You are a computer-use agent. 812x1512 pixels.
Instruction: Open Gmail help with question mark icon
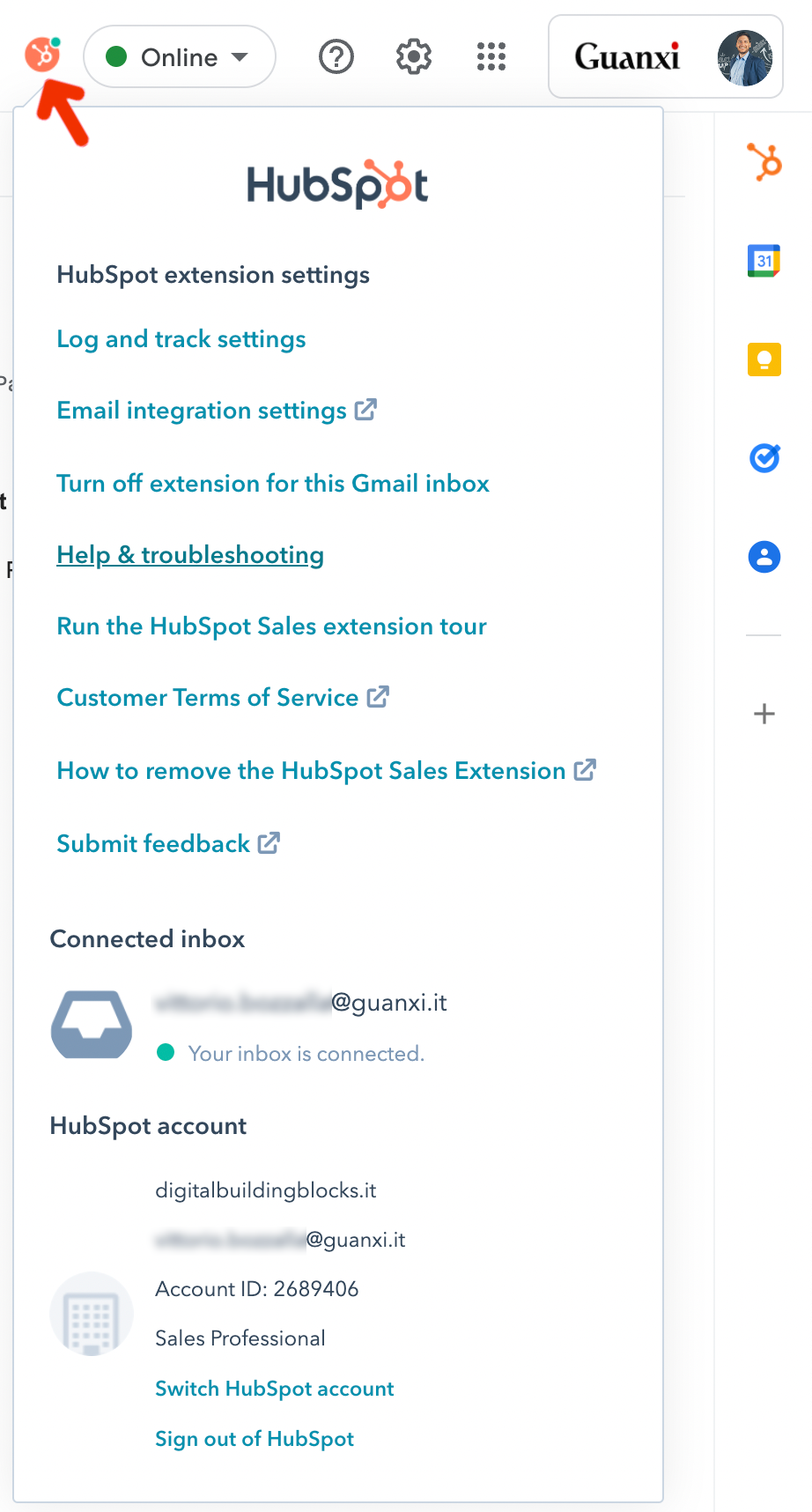(336, 56)
